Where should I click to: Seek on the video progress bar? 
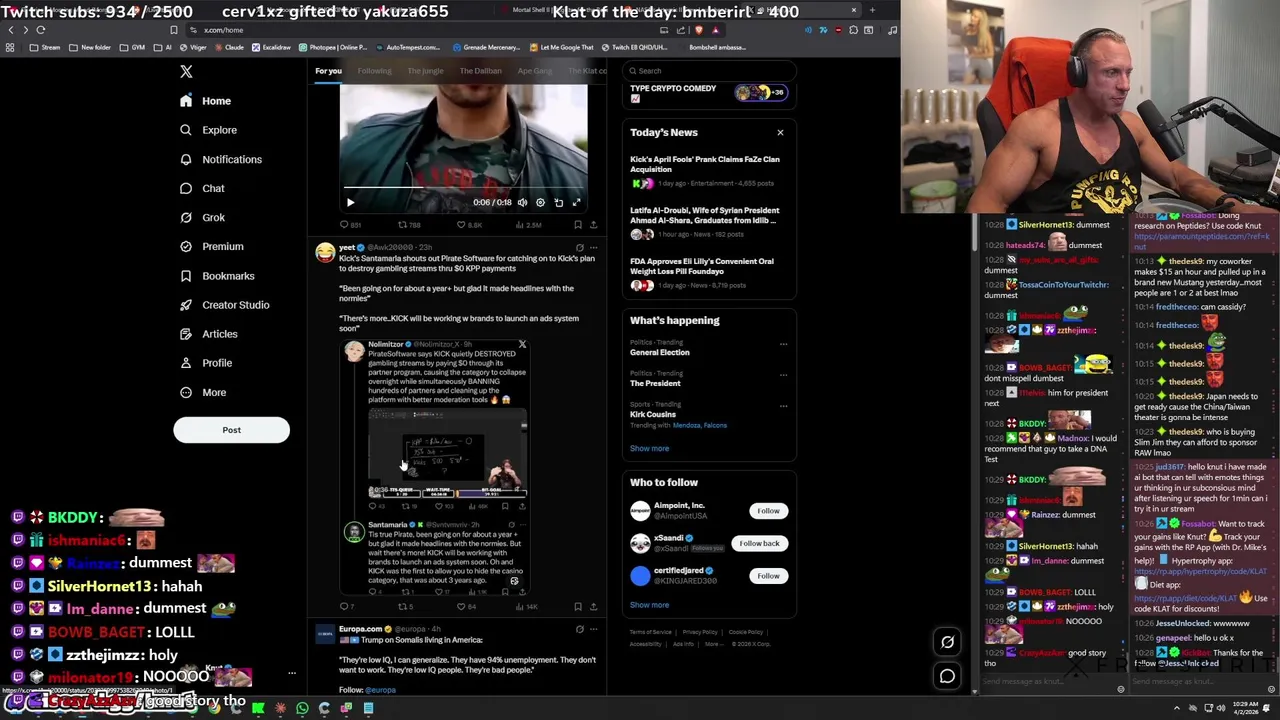tap(463, 187)
